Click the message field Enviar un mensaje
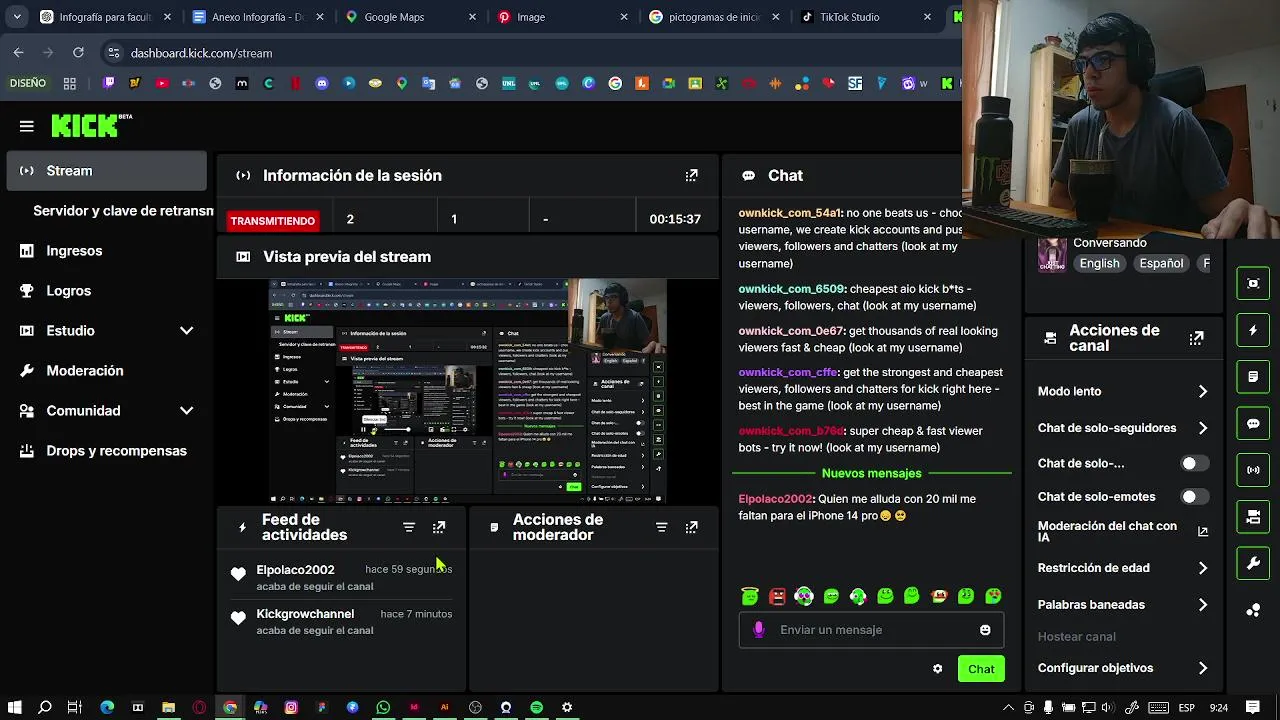Screen dimensions: 1280x720 870,630
